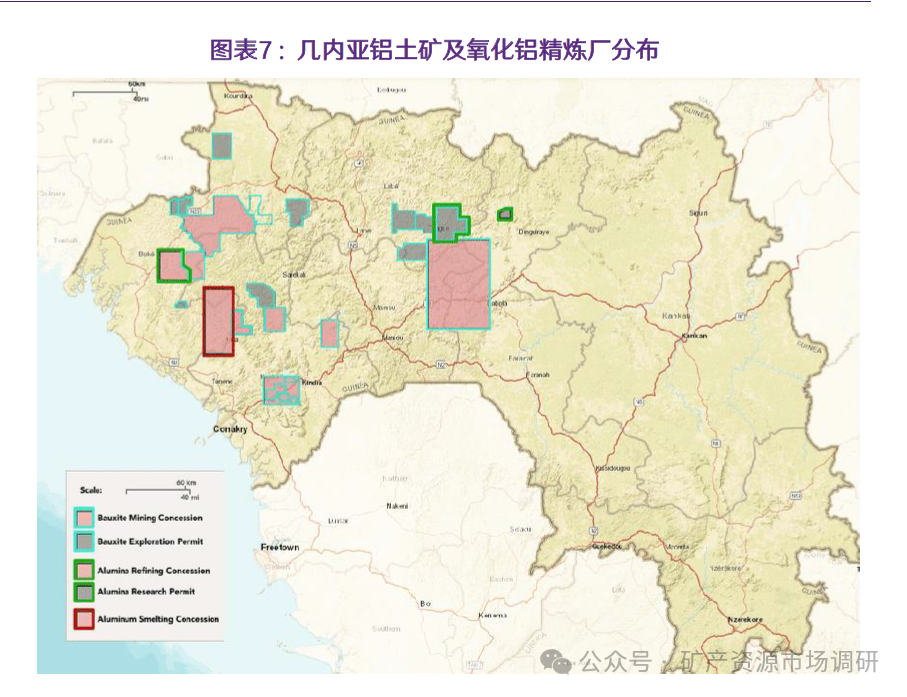The width and height of the screenshot is (907, 697).
Task: Select the 'Alumina Research Permit' legend label
Action: 146,591
